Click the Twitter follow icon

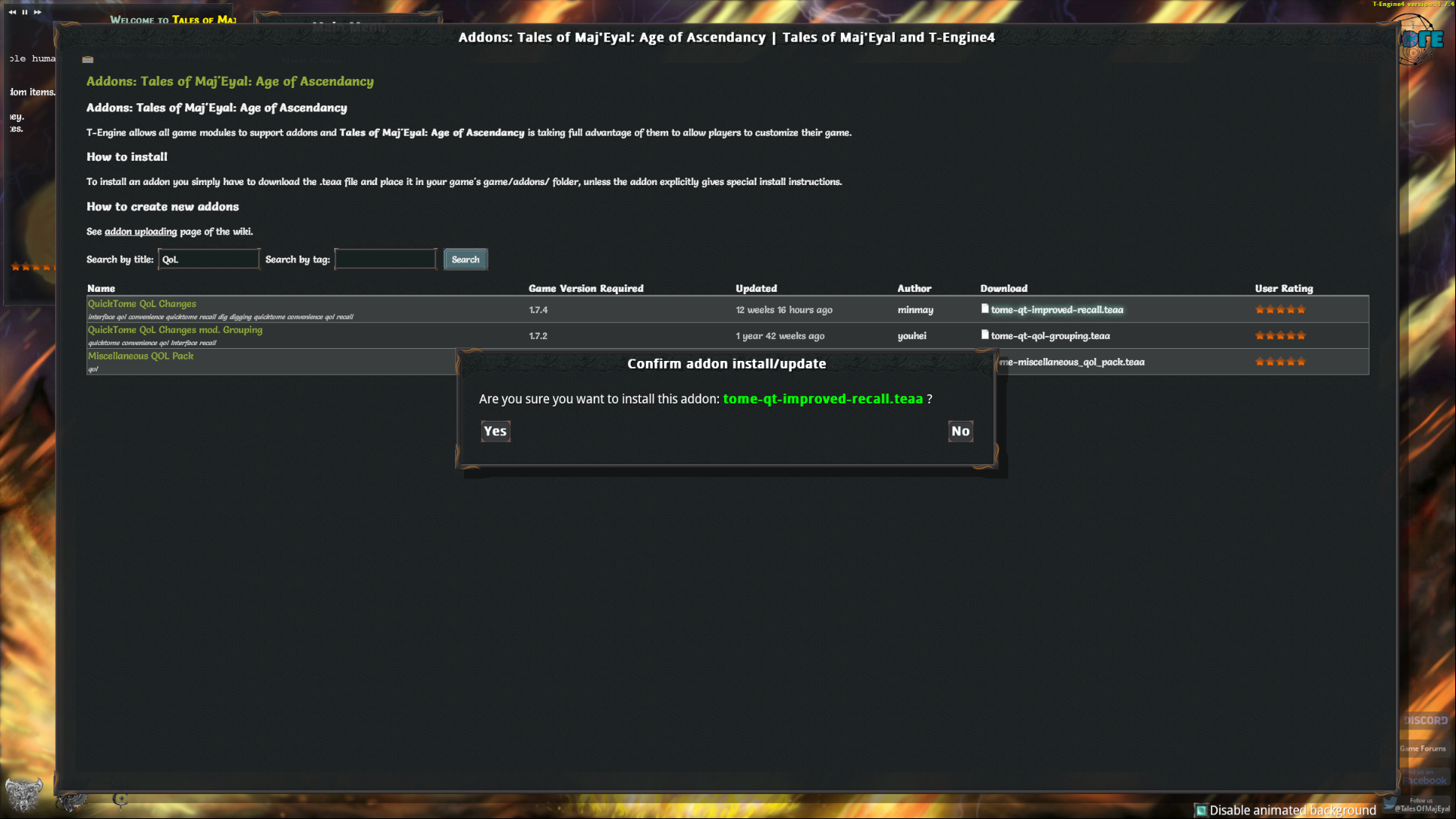point(1390,803)
